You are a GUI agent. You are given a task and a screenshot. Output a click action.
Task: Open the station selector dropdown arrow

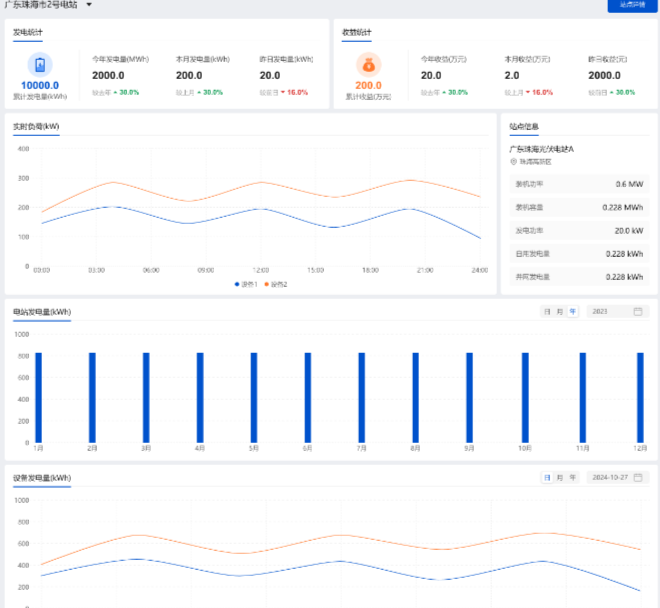pyautogui.click(x=89, y=5)
